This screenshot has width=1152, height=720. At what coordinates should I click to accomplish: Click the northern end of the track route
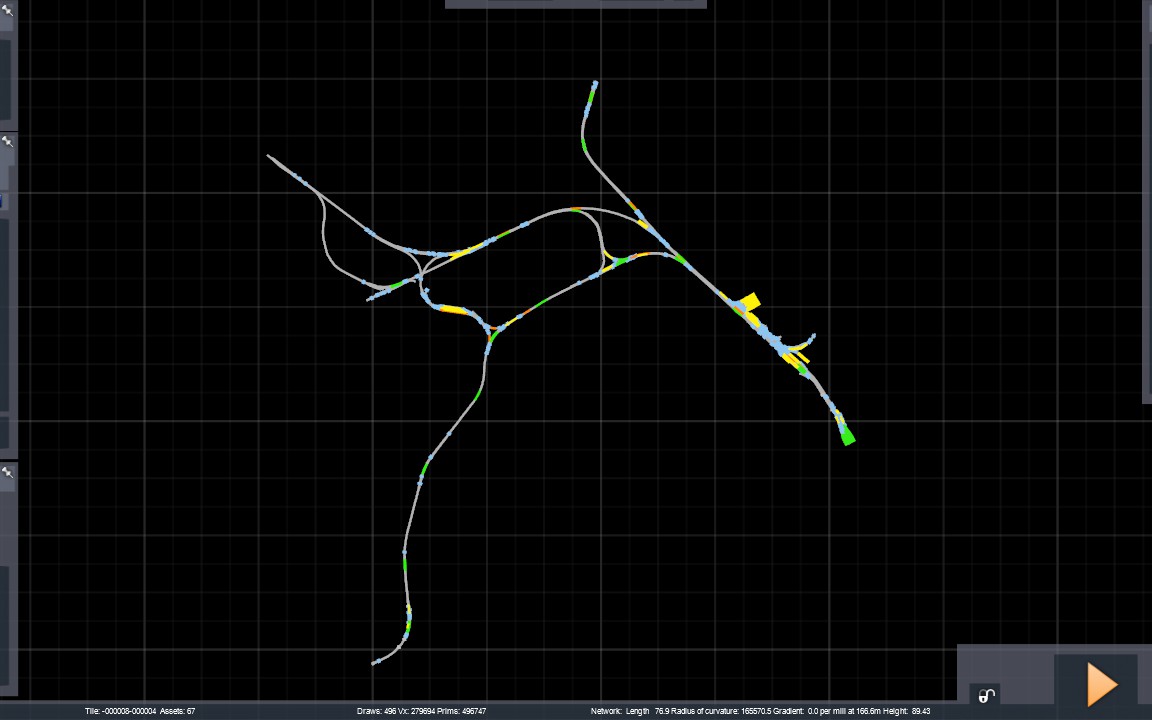(x=594, y=84)
